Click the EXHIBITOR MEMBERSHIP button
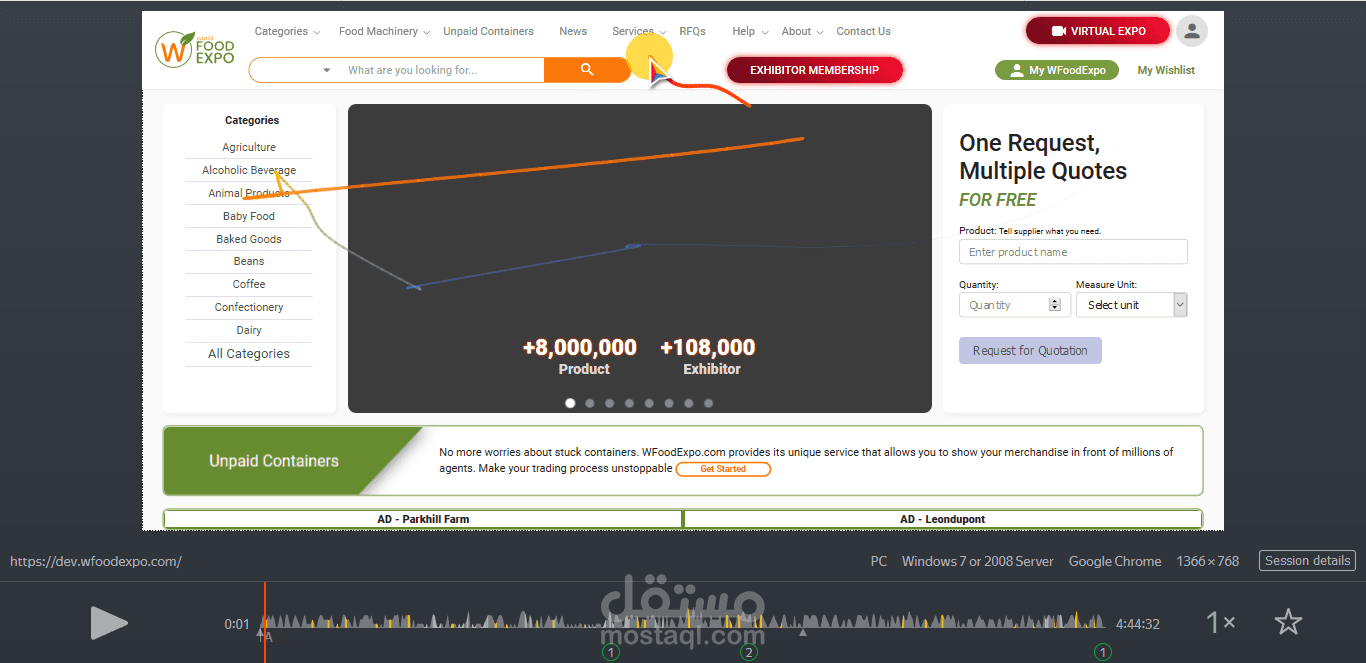1366x663 pixels. point(814,70)
